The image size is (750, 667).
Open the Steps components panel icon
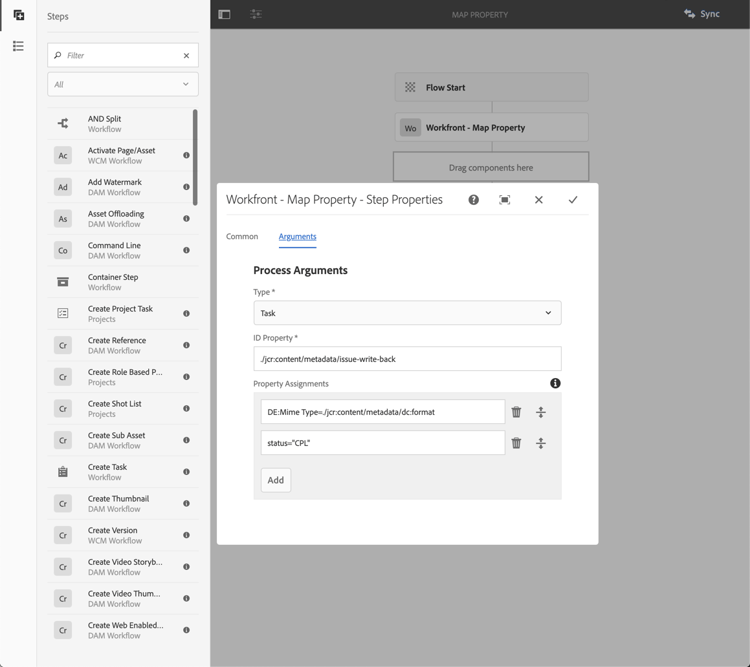19,15
